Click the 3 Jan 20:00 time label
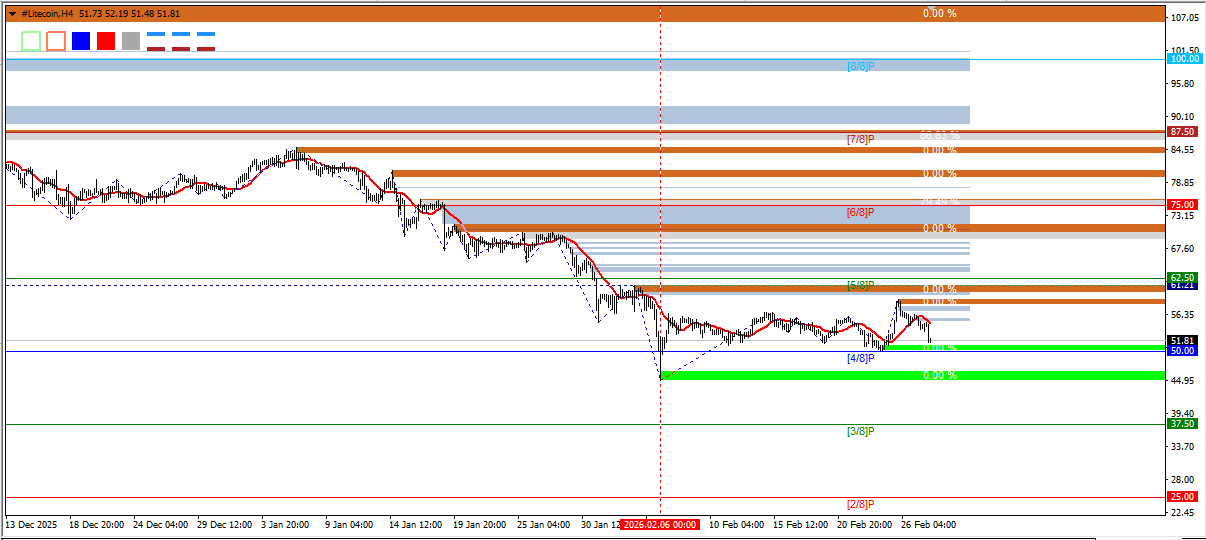Screen dimensions: 1206x540 287,525
